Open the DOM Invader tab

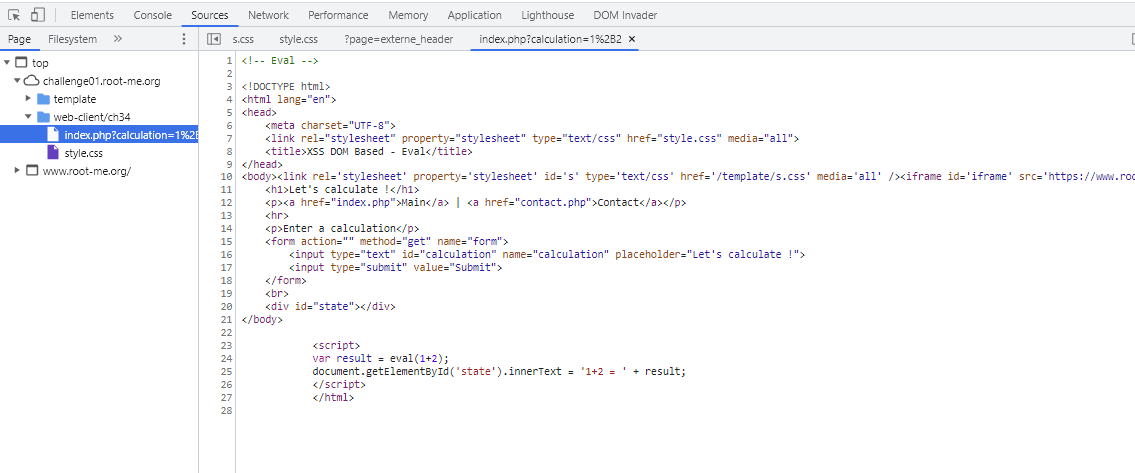tap(625, 15)
